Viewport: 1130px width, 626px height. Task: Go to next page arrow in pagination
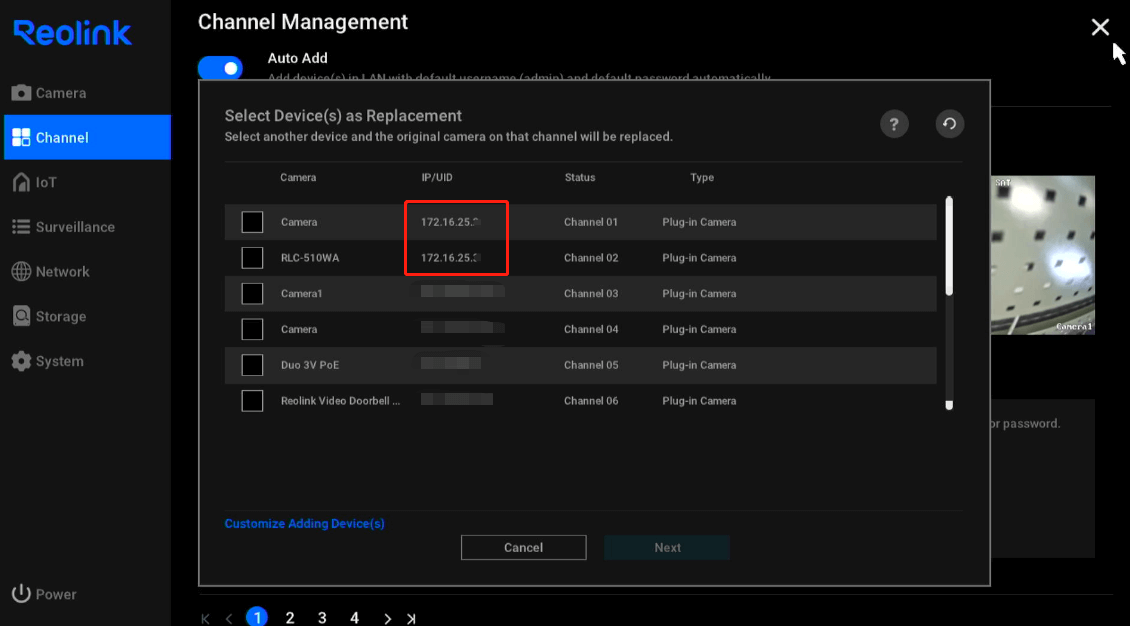388,618
